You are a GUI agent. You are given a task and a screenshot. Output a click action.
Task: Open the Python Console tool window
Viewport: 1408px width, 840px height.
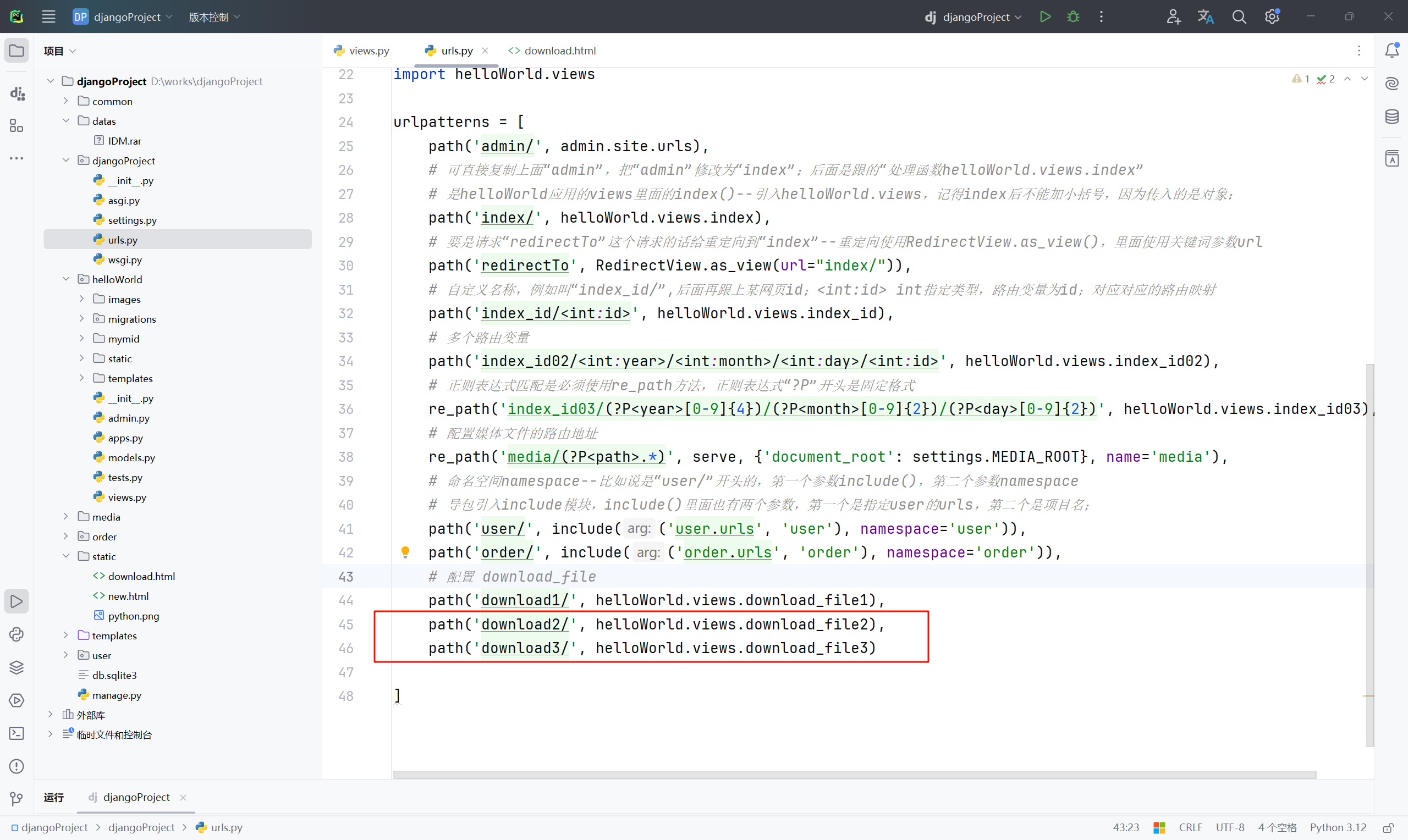click(x=16, y=634)
